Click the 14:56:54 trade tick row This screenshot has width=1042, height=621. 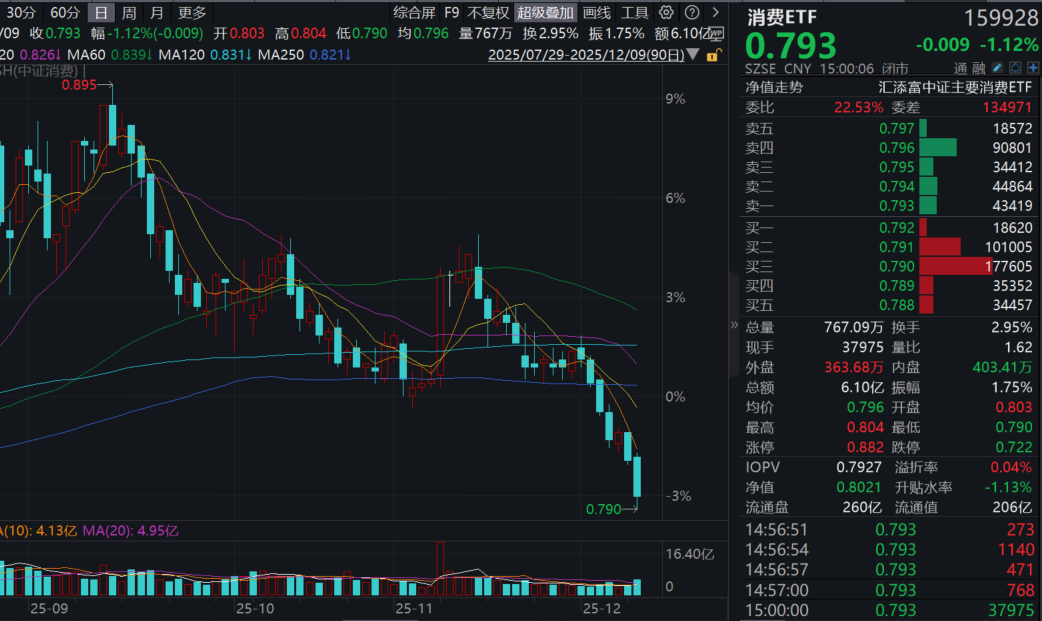[x=889, y=550]
